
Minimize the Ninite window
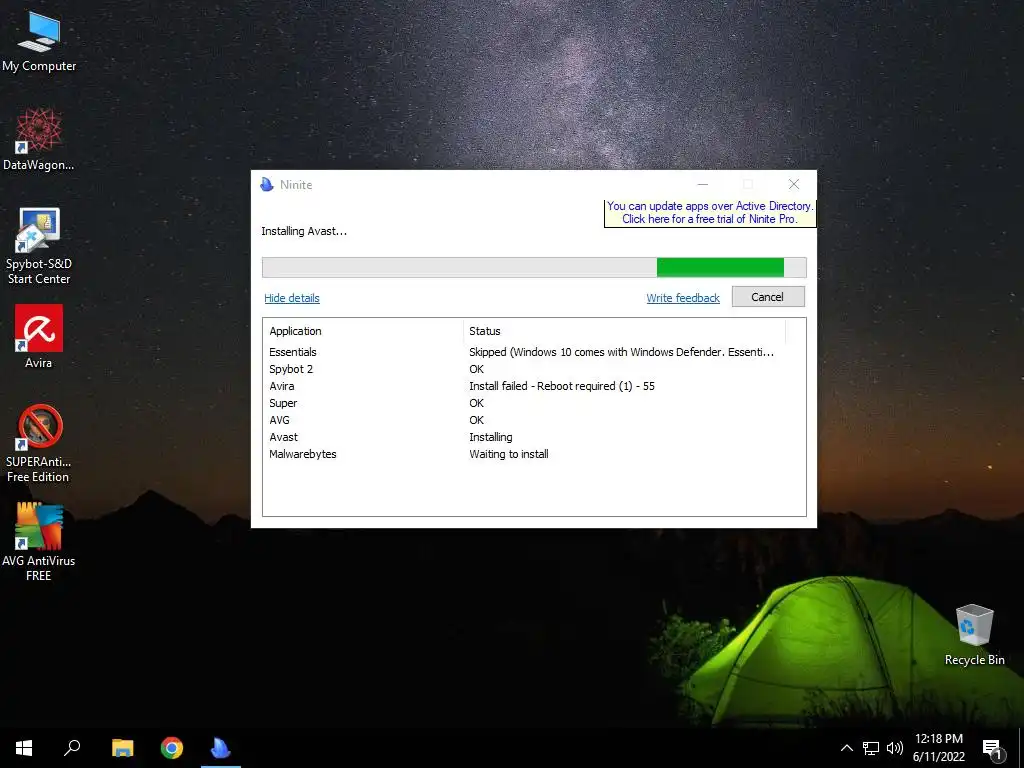pyautogui.click(x=703, y=185)
